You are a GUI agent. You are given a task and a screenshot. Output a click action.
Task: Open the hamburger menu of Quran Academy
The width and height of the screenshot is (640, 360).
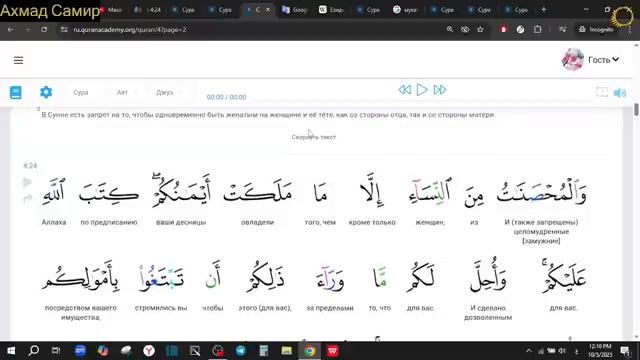(18, 60)
